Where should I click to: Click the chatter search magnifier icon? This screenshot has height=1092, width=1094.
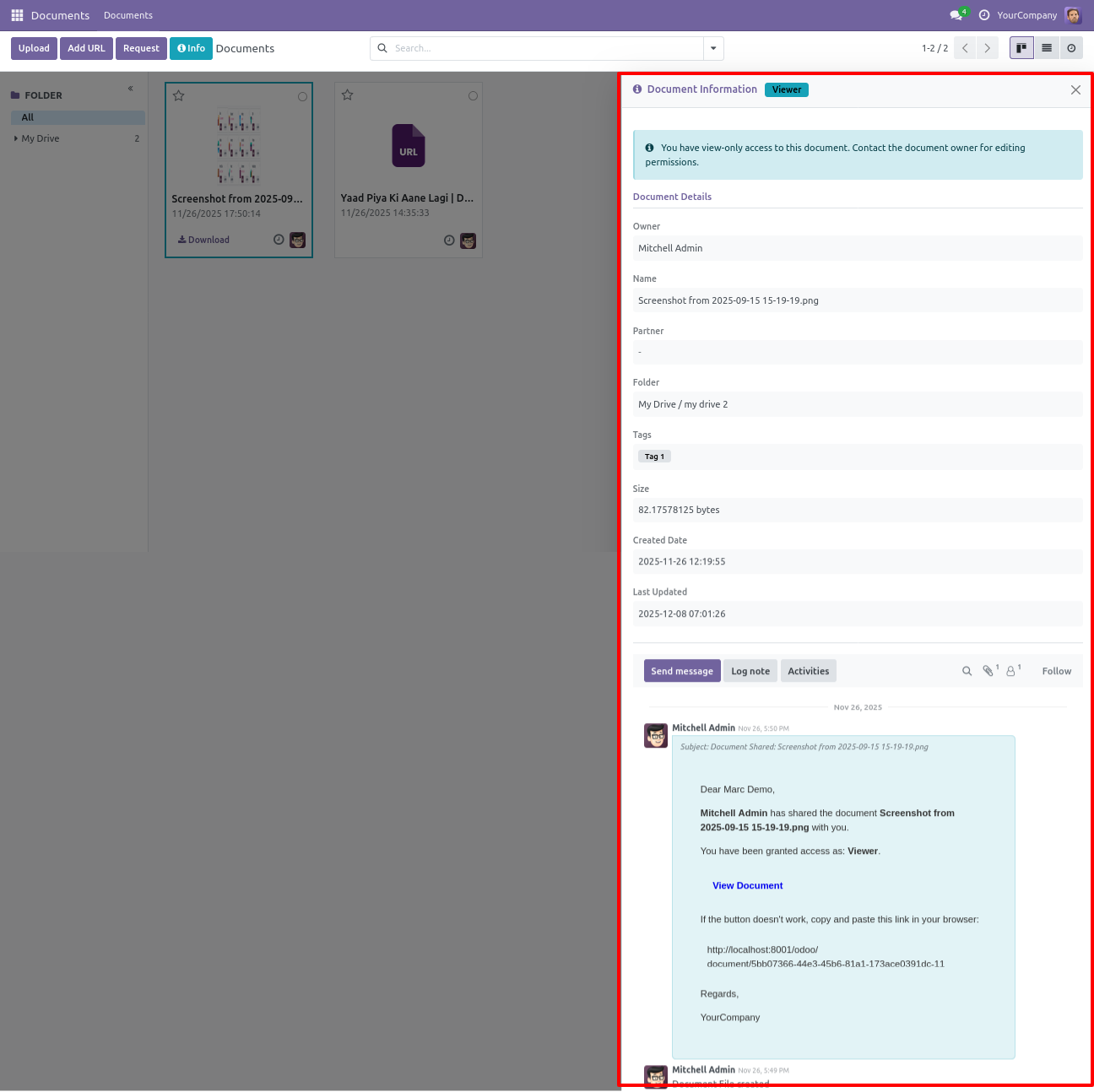(x=967, y=671)
